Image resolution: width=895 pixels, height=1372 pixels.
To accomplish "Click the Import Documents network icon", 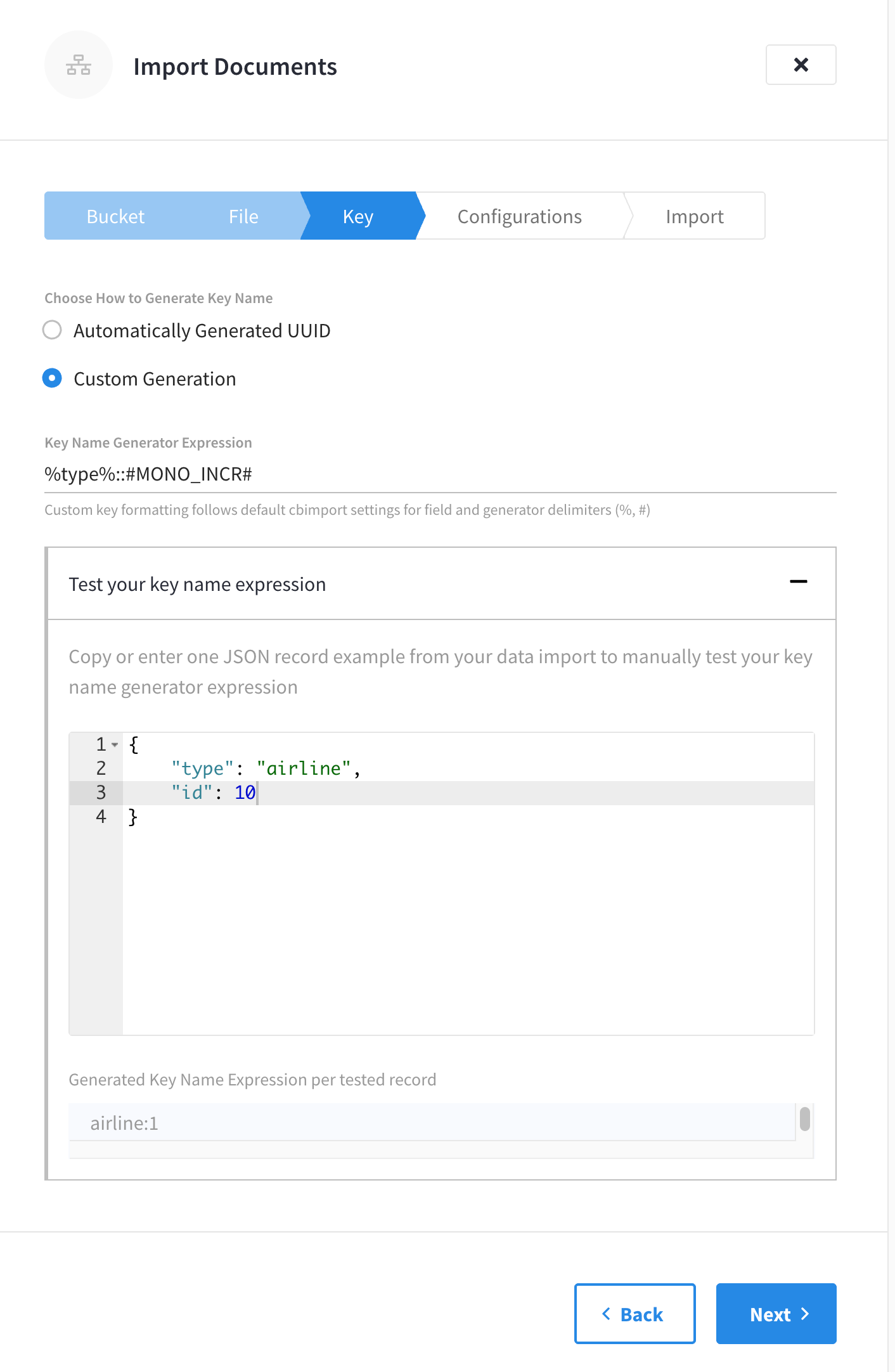I will tap(79, 65).
